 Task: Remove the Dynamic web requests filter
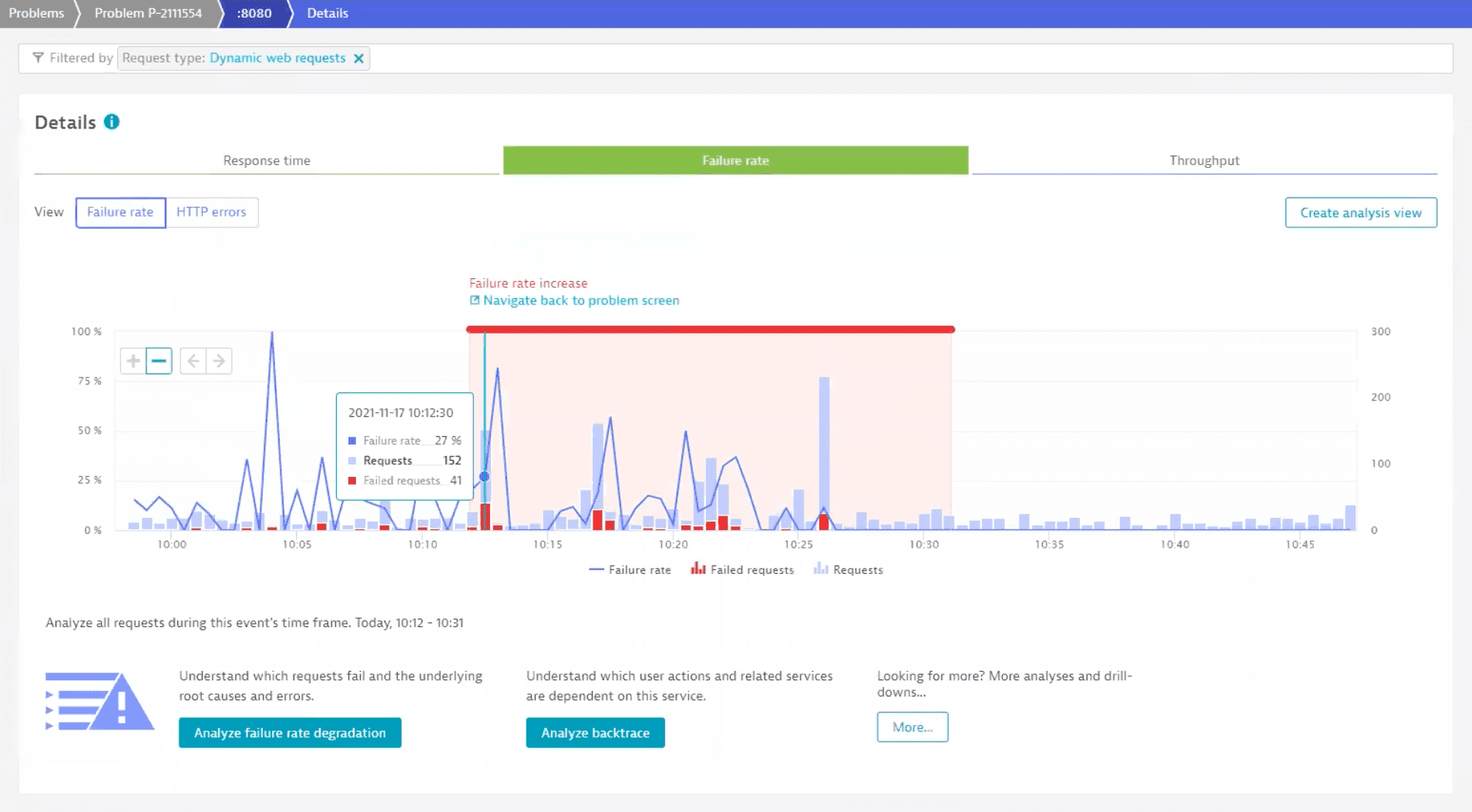point(358,59)
